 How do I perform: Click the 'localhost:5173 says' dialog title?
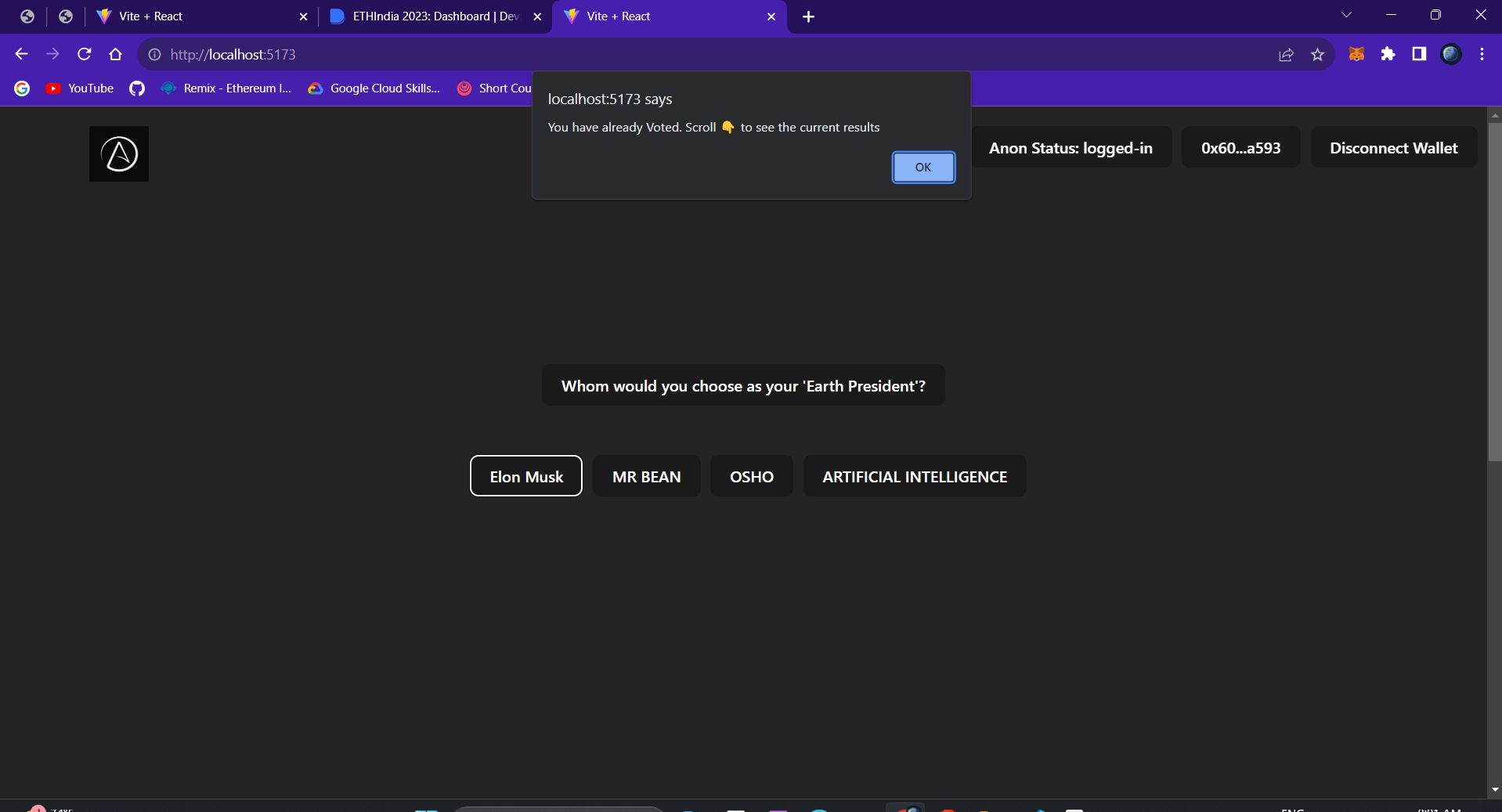609,99
